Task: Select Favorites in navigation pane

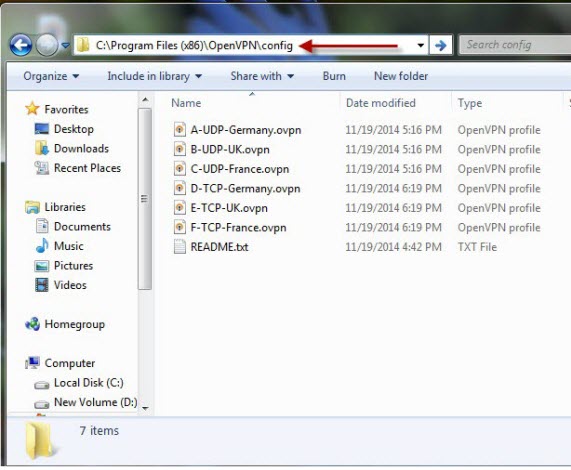Action: (66, 110)
